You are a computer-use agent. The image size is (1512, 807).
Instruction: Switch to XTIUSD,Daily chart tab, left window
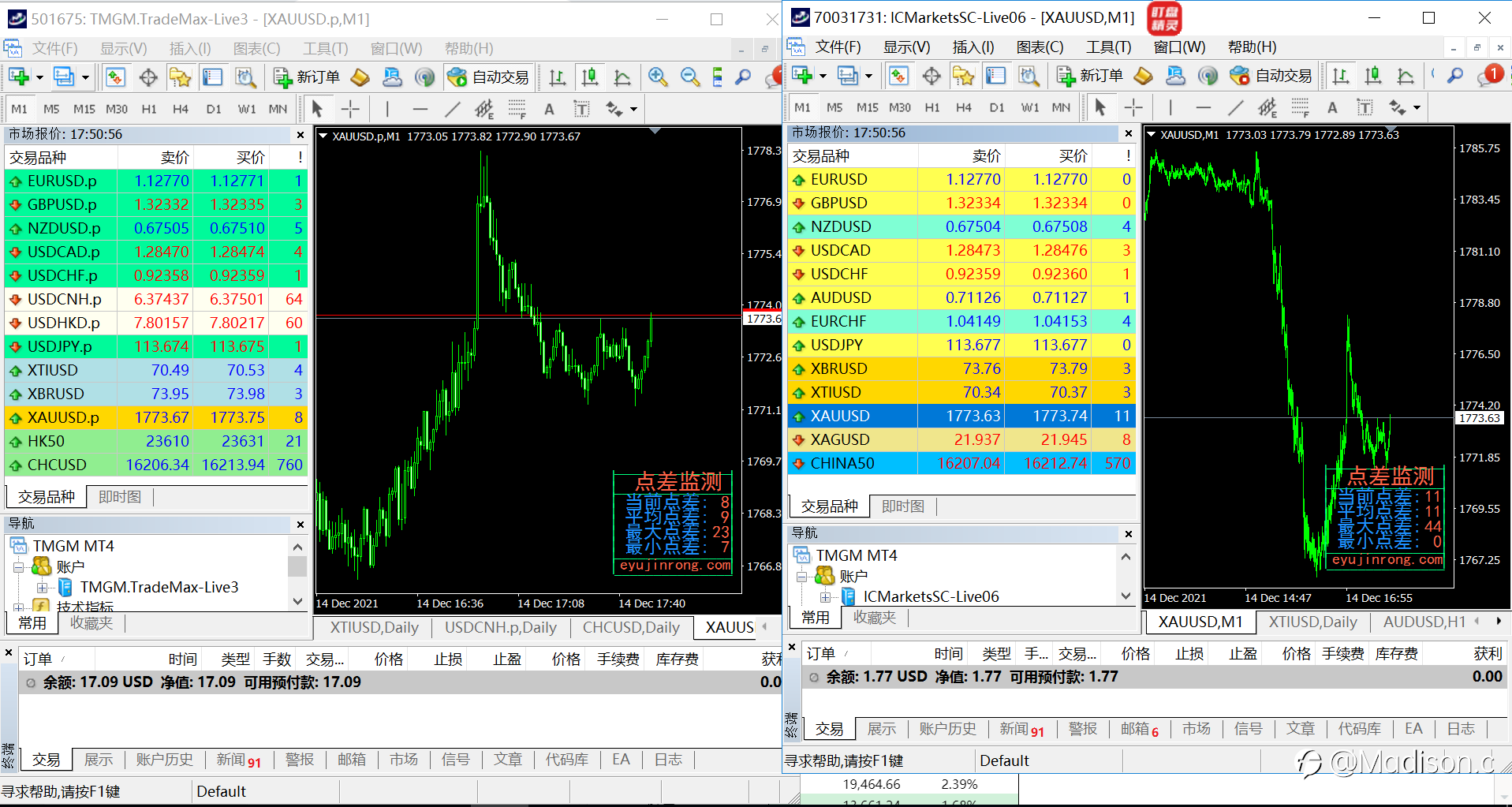[374, 628]
